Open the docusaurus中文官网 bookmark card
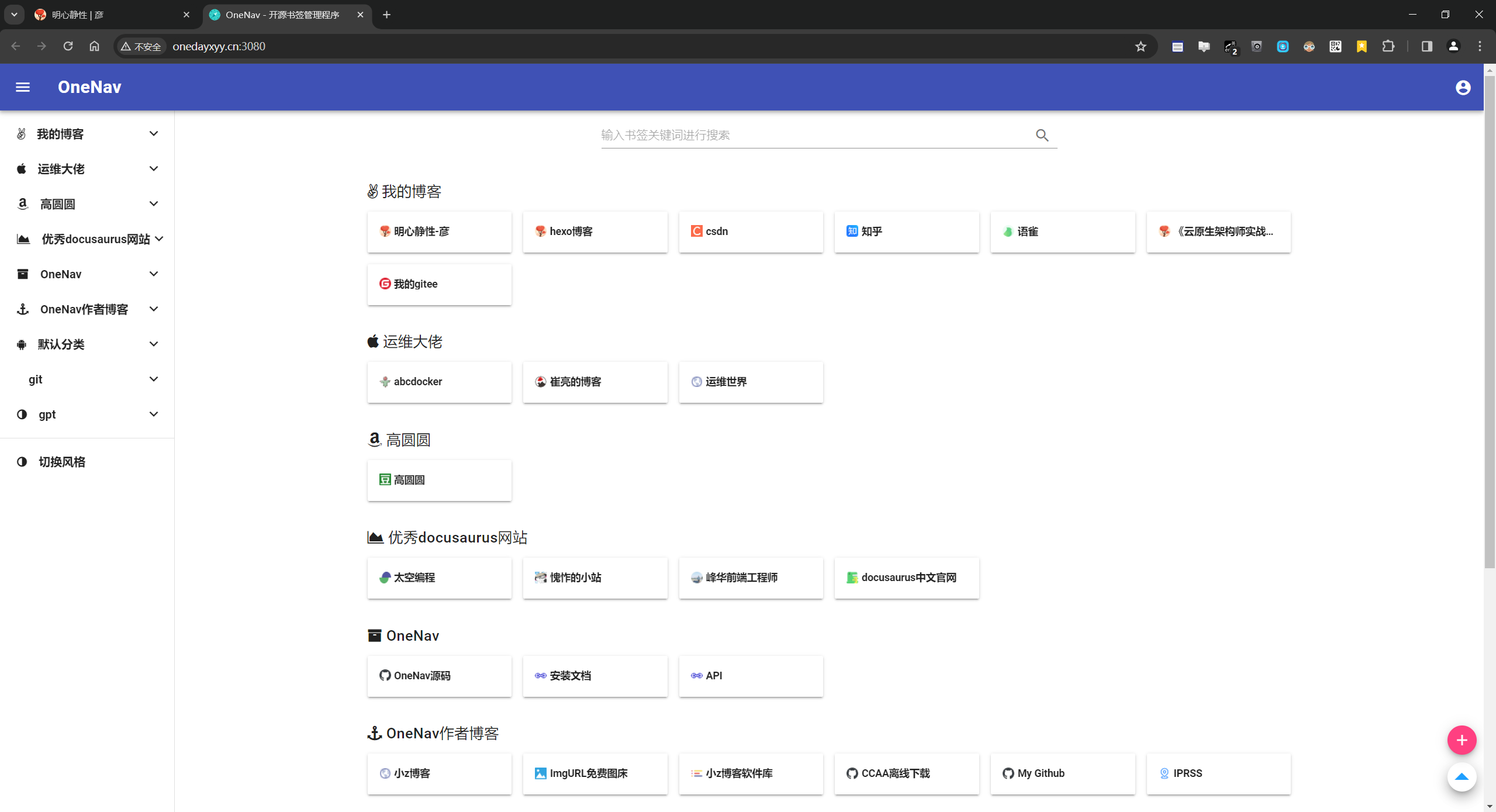This screenshot has width=1496, height=812. click(906, 578)
